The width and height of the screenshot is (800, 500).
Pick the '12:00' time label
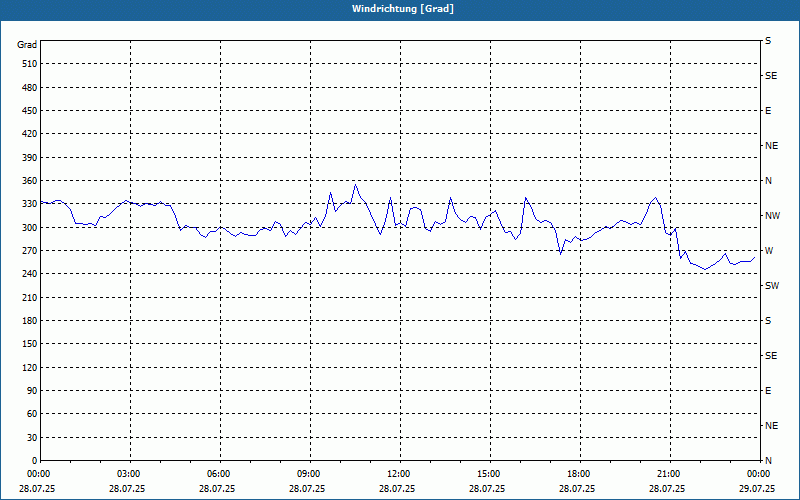[x=399, y=474]
